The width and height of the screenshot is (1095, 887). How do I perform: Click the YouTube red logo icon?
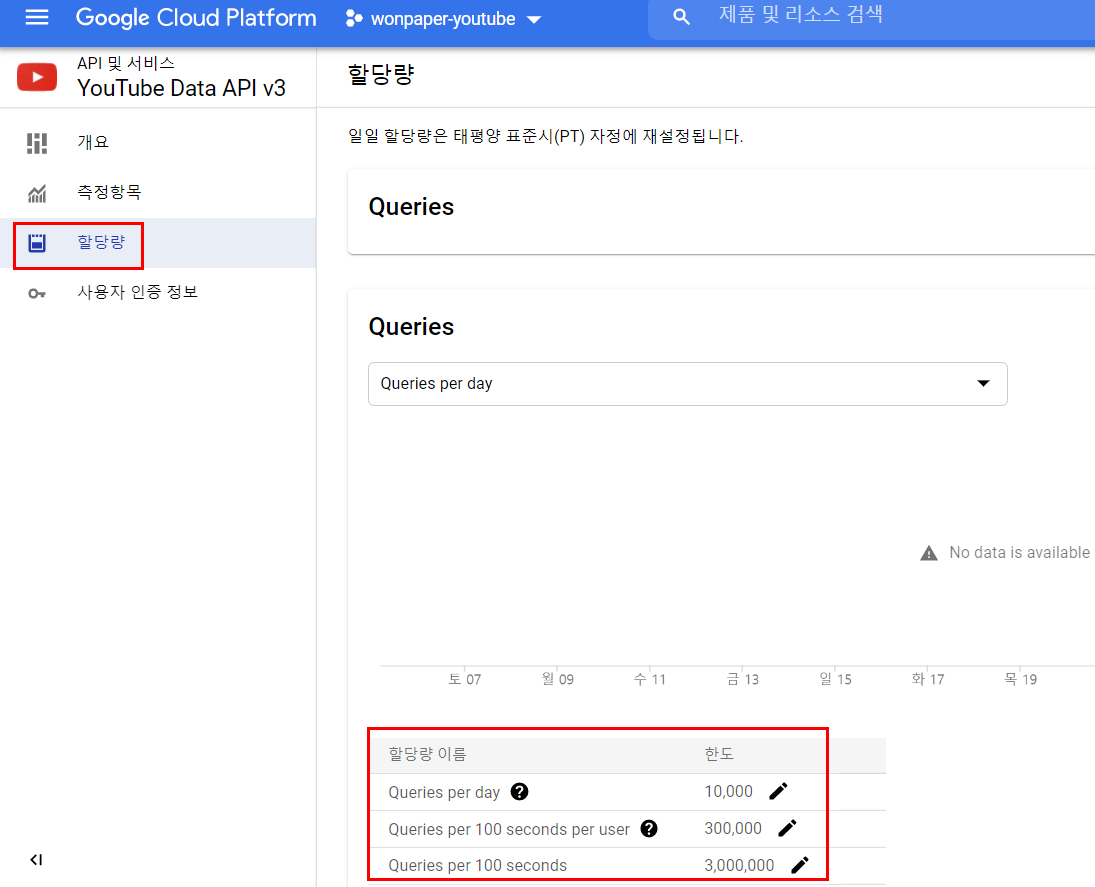[x=37, y=77]
